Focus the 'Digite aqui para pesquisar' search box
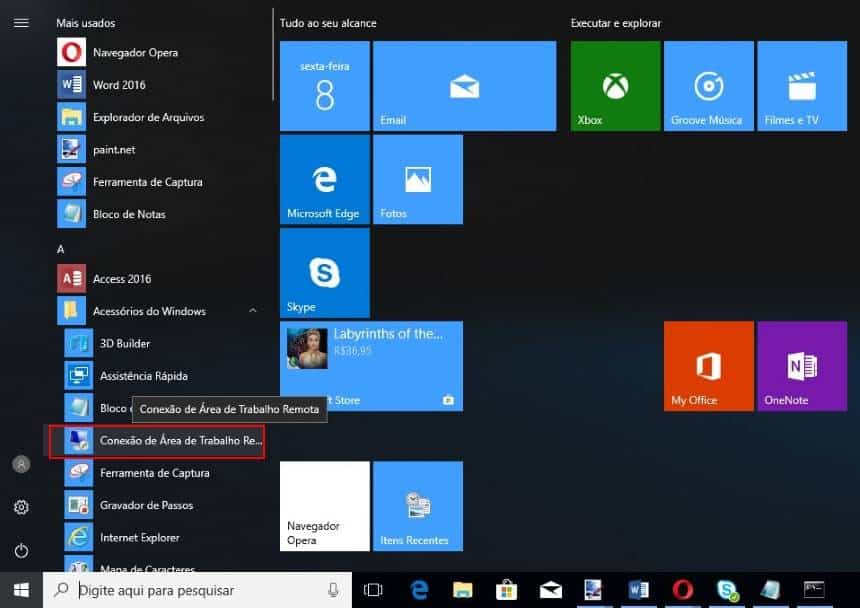The height and width of the screenshot is (608, 860). coord(197,590)
